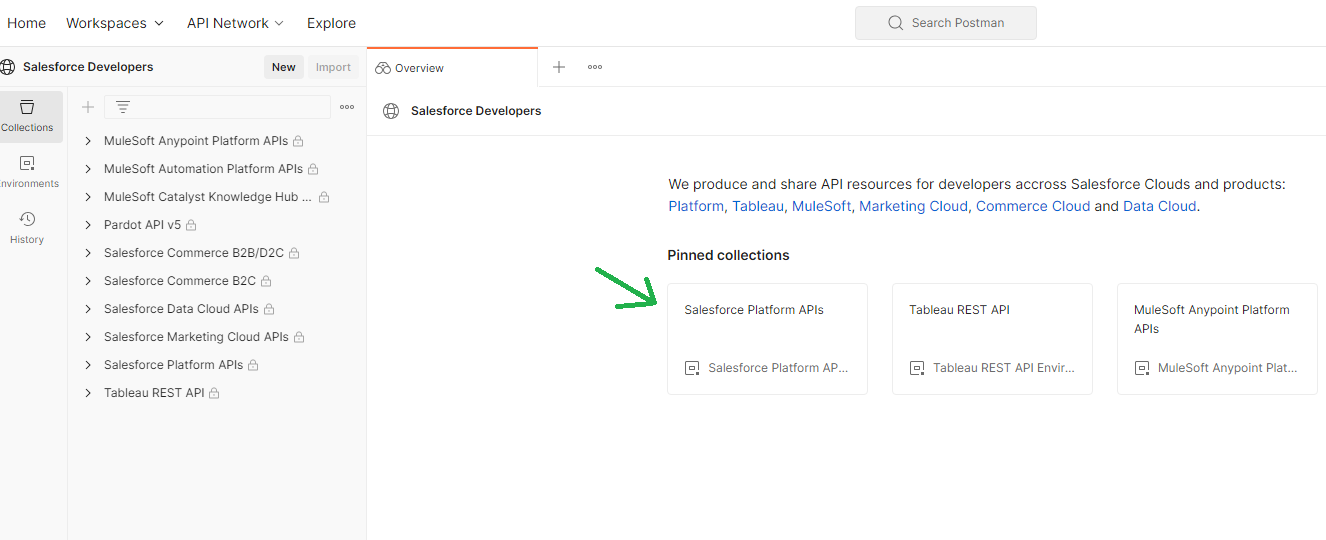Expand the Tableau REST API collection
This screenshot has width=1326, height=540.
coord(88,393)
